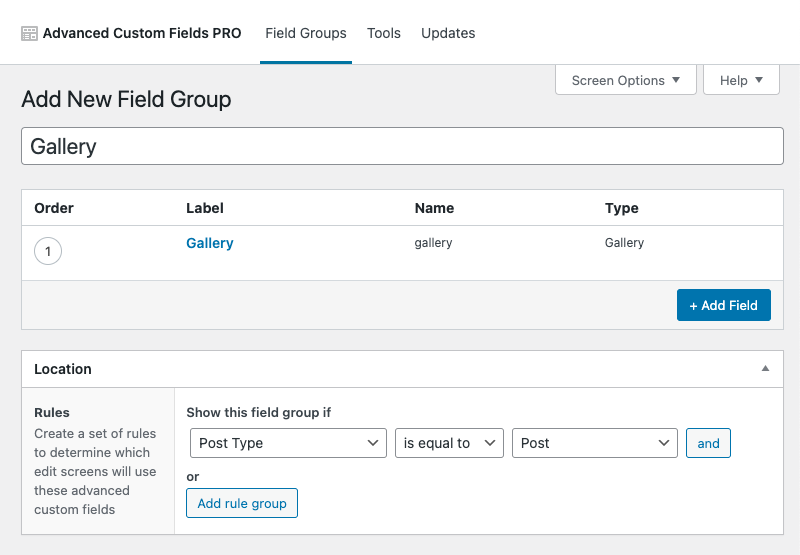Click the order number 1 circle handle

tap(48, 251)
